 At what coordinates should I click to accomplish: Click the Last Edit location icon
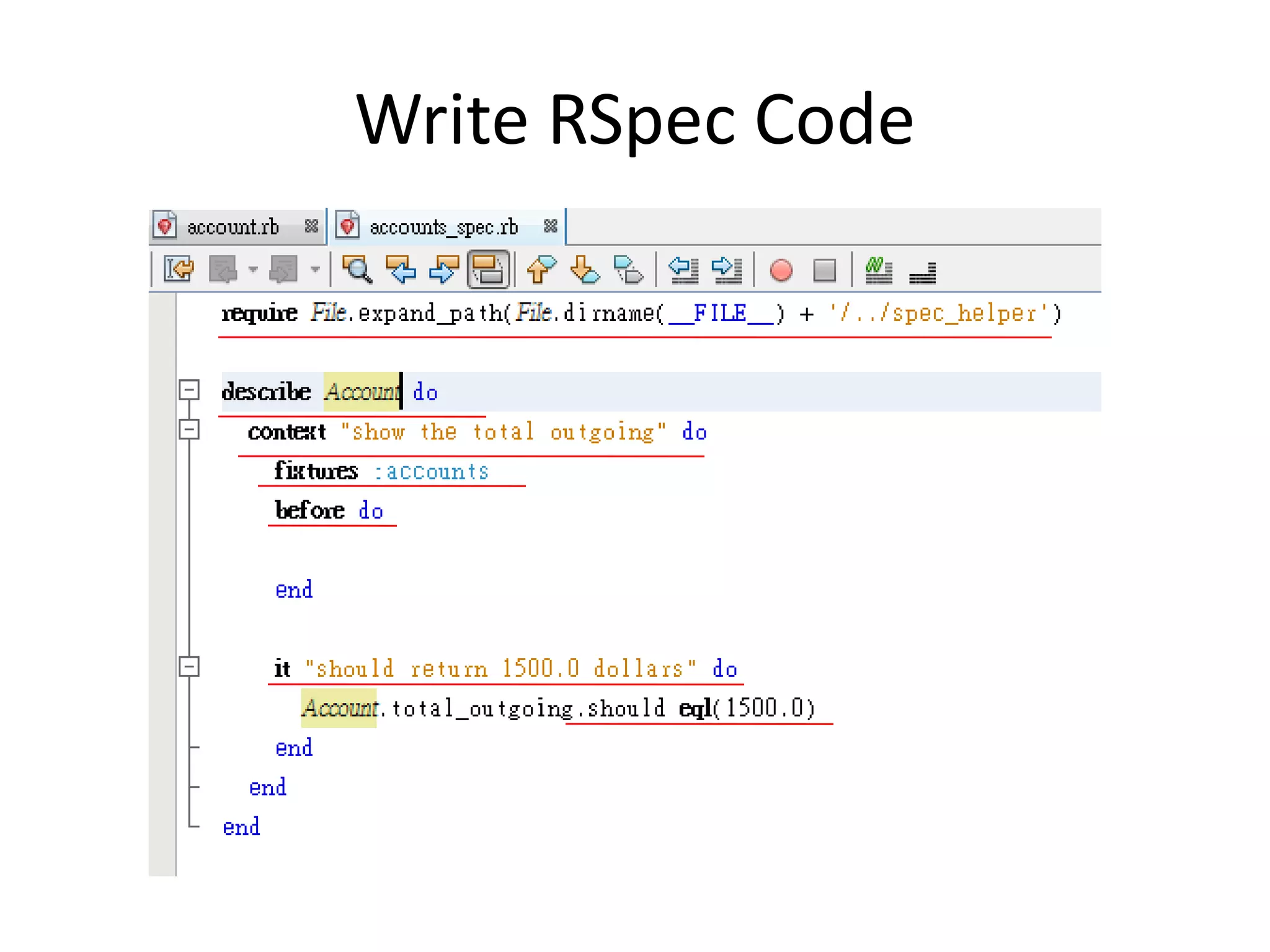(179, 270)
